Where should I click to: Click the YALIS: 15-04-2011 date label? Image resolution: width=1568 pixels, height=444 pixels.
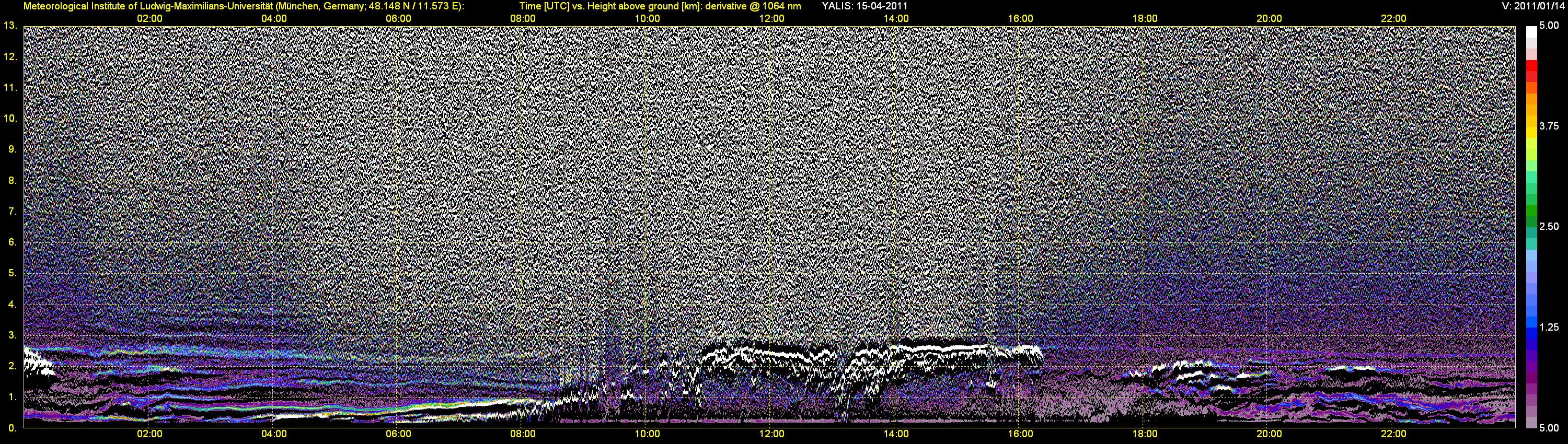864,6
